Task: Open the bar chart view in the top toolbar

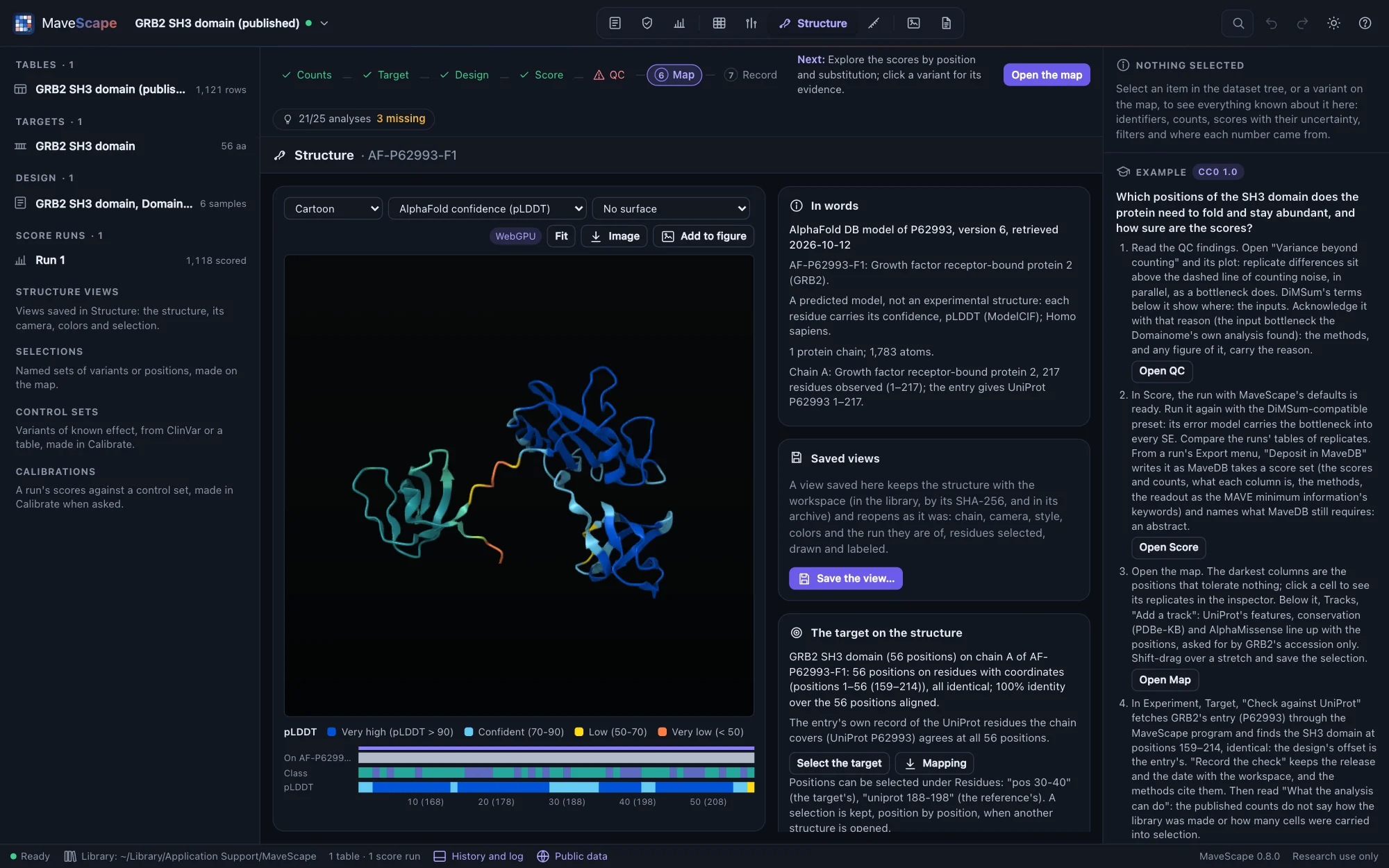Action: 679,23
